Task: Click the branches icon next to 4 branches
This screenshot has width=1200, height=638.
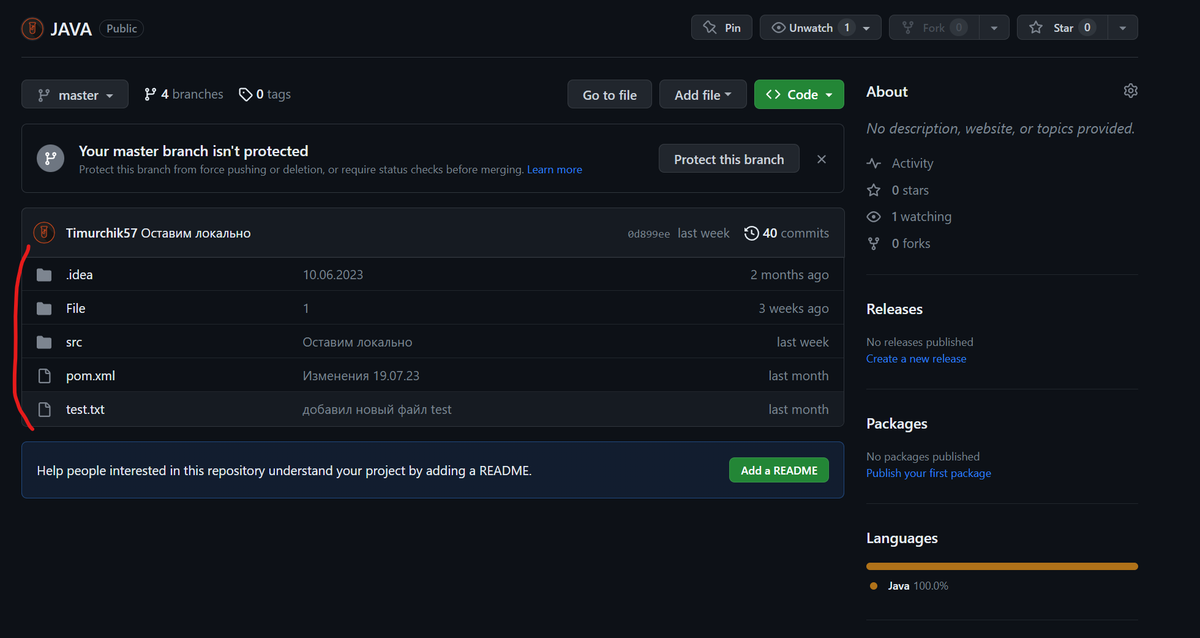Action: coord(150,94)
